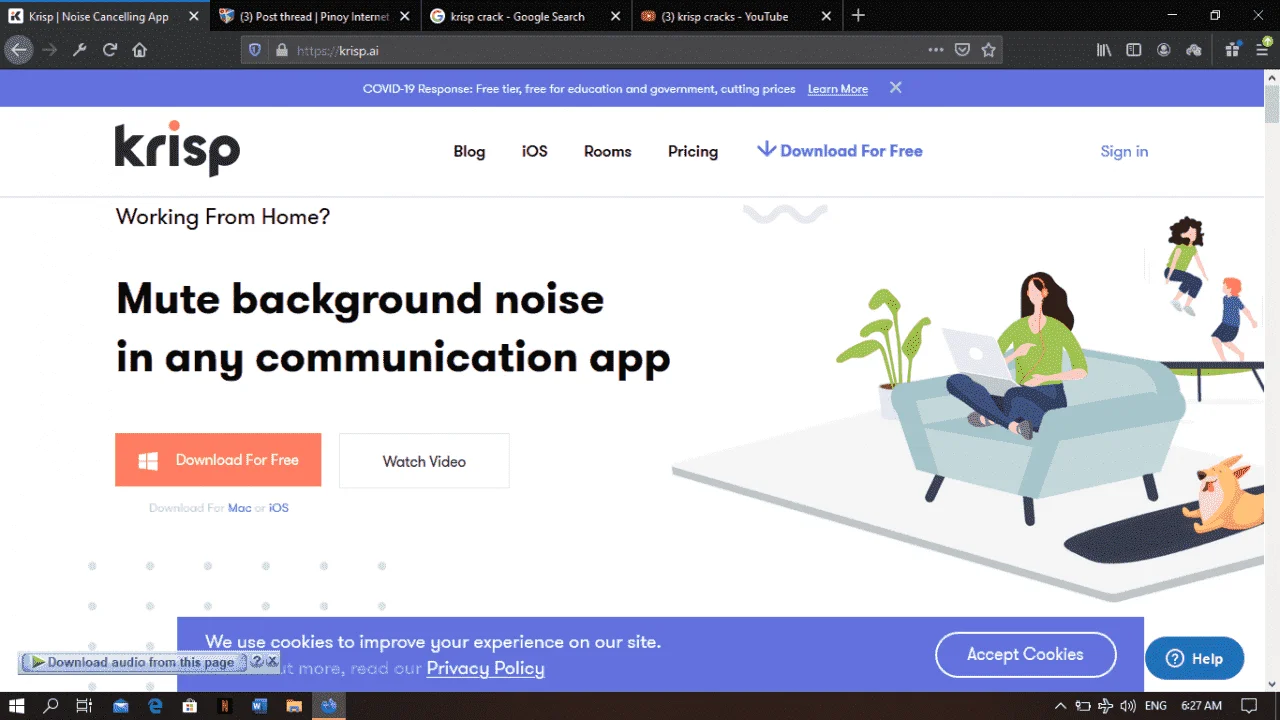Image resolution: width=1280 pixels, height=720 pixels.
Task: Click the cloud extension icon in toolbar
Action: pyautogui.click(x=1193, y=50)
